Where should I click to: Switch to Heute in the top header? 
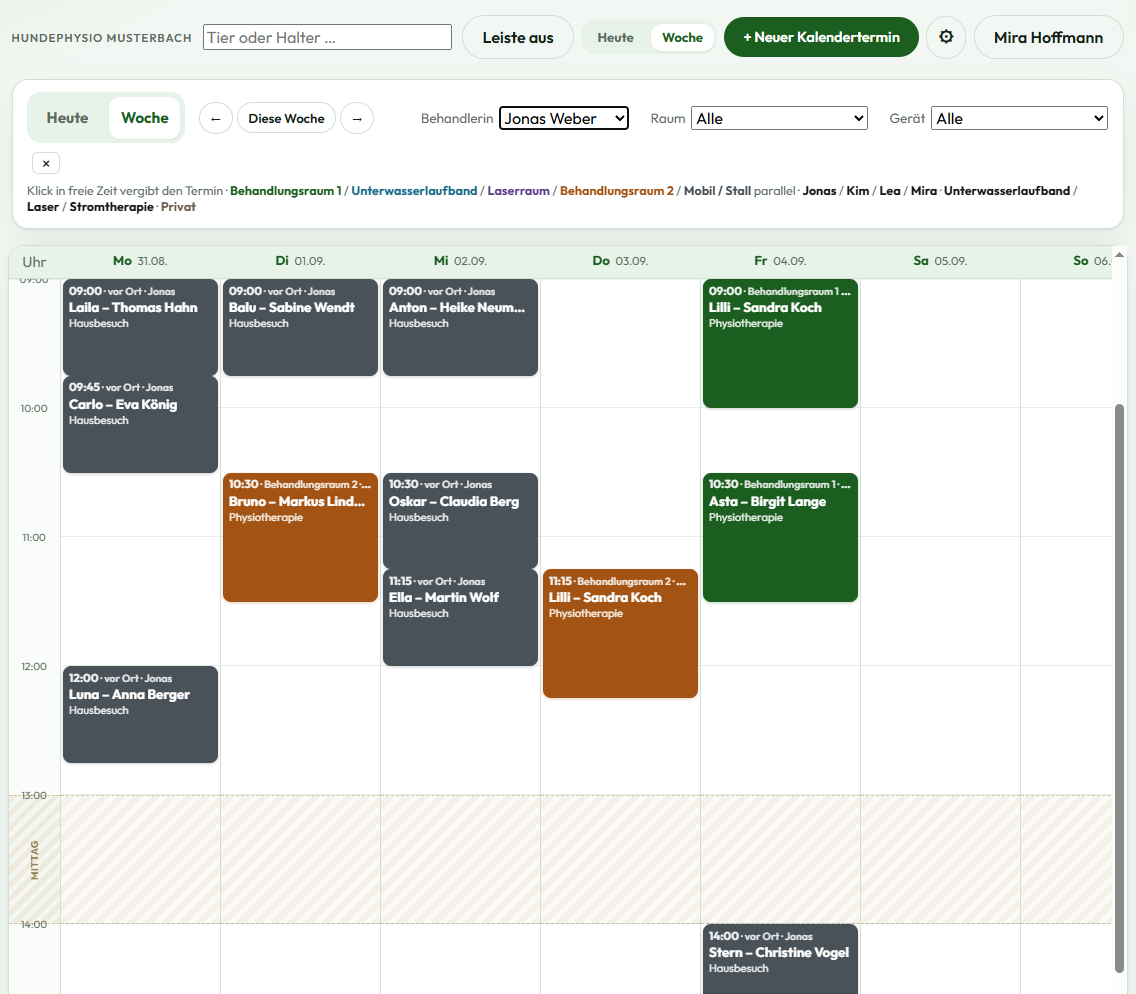point(615,37)
